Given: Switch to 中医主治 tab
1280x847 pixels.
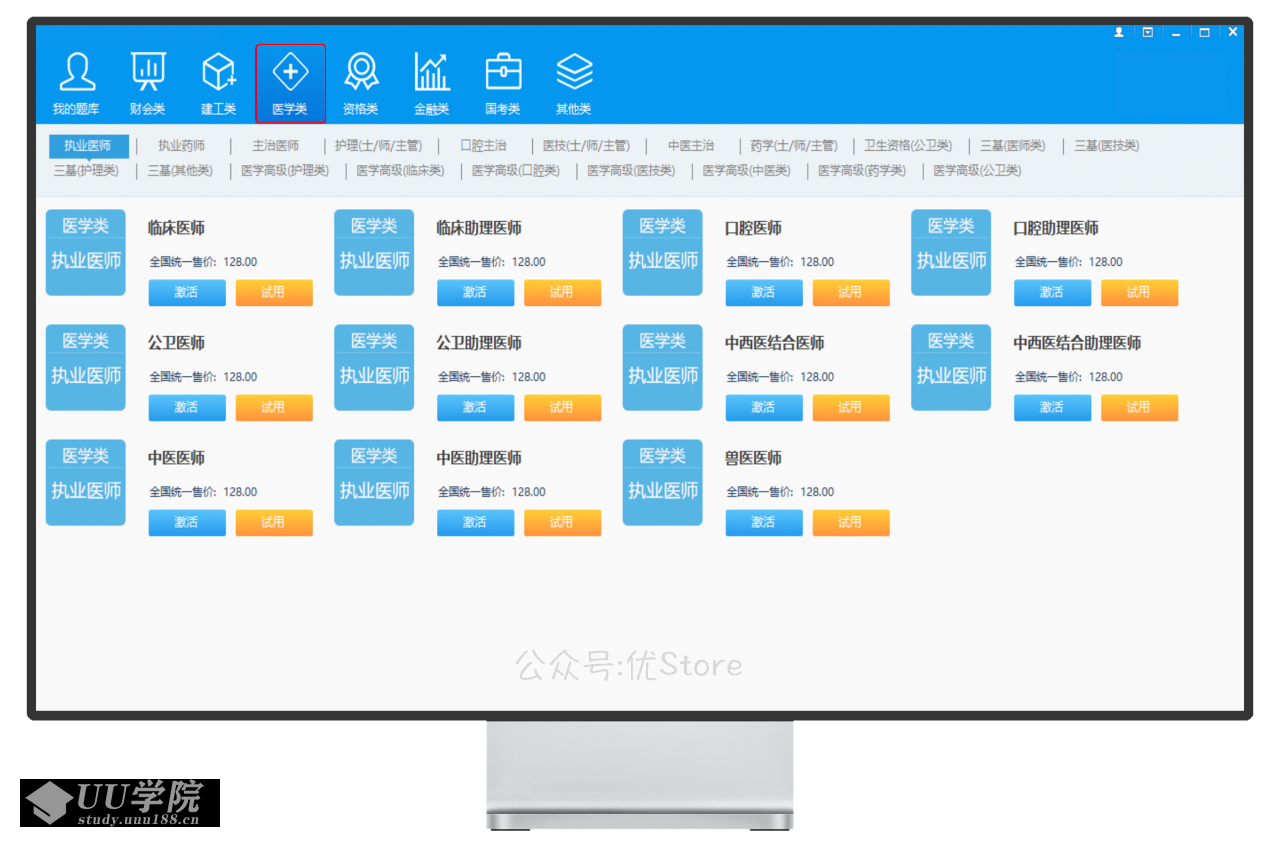Looking at the screenshot, I should pyautogui.click(x=691, y=146).
